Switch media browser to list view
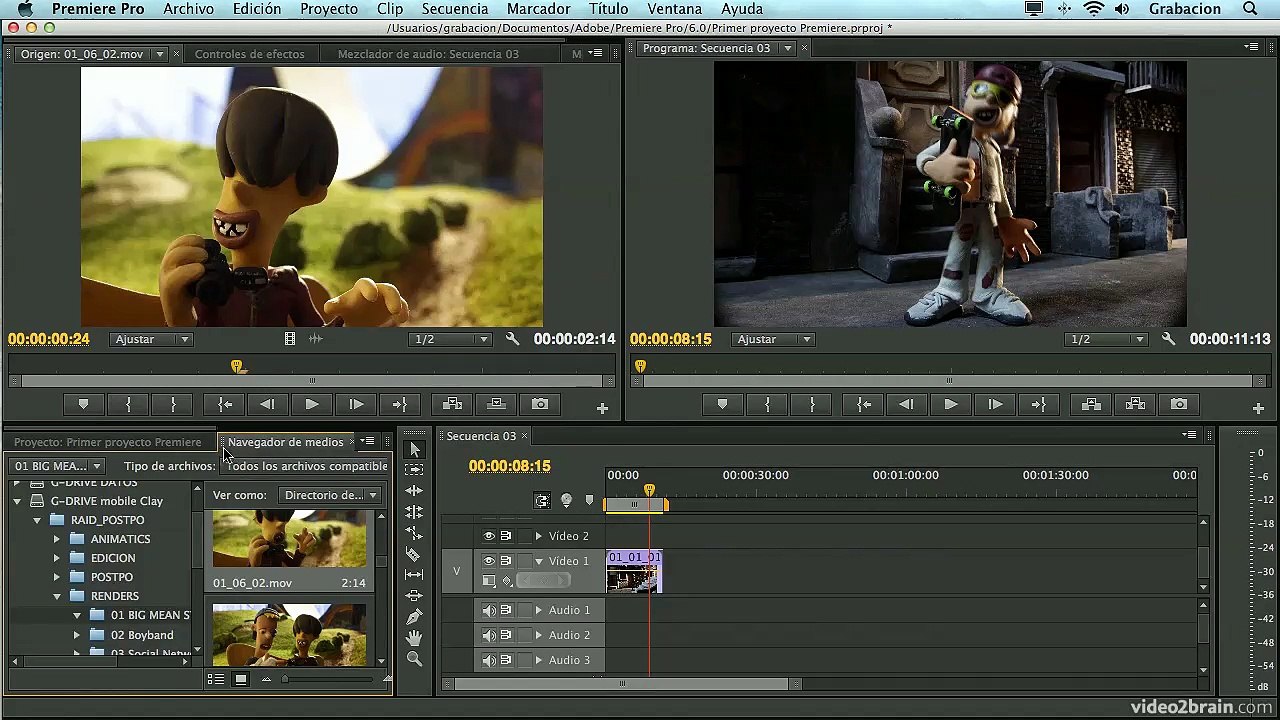Image resolution: width=1280 pixels, height=720 pixels. [215, 679]
